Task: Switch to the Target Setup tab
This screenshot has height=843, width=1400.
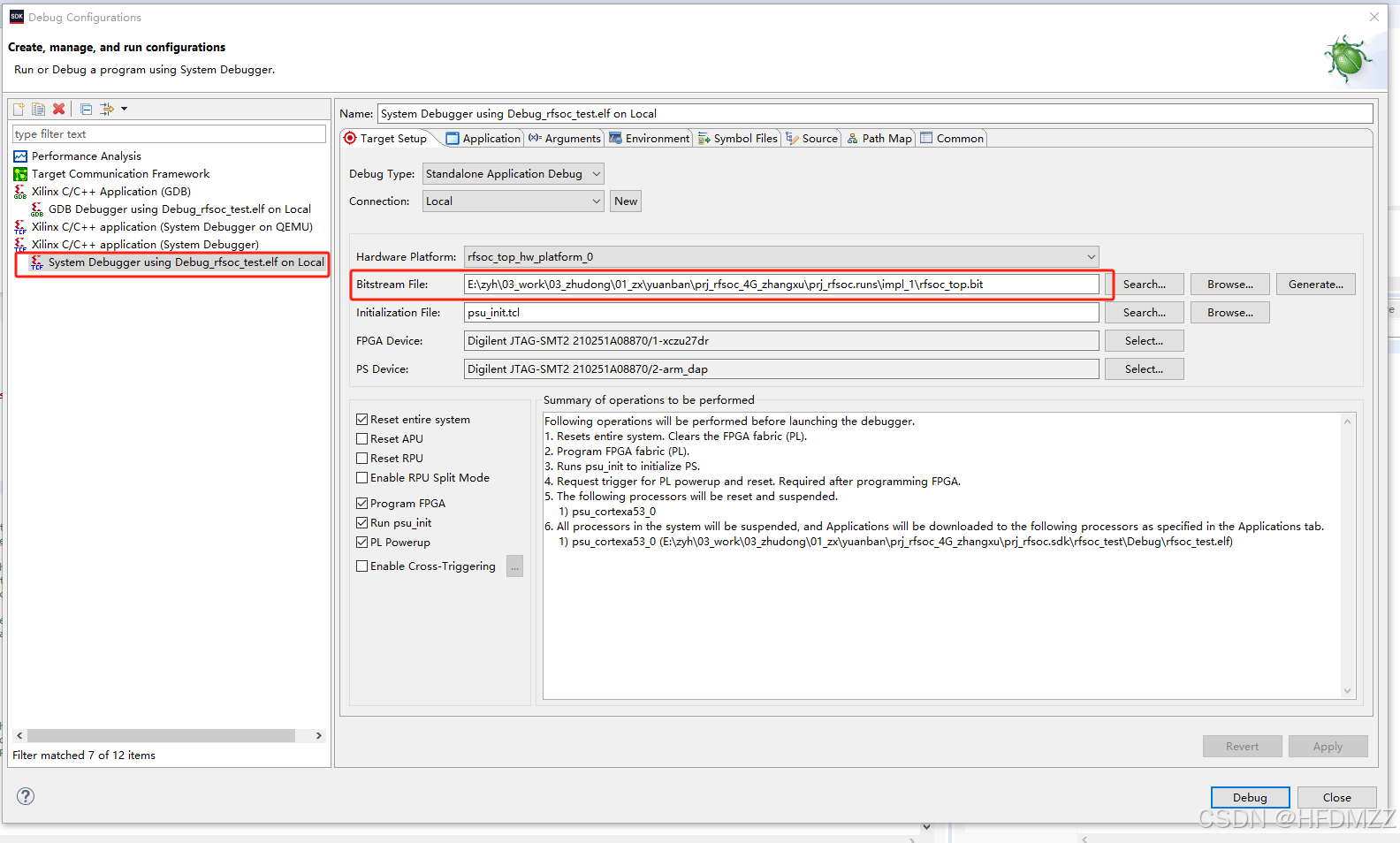Action: (385, 139)
